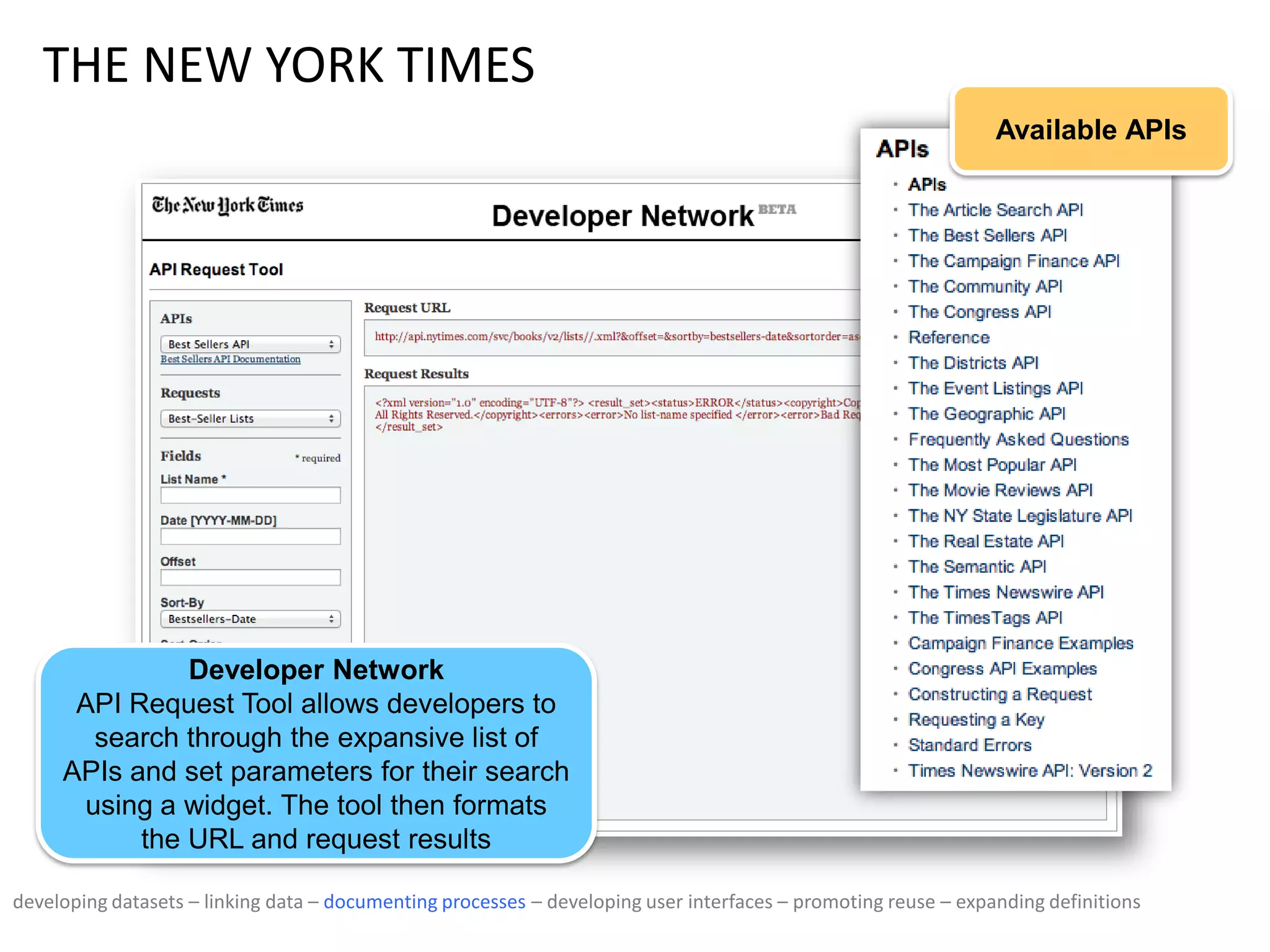Open The Most Popular API link

tap(992, 465)
